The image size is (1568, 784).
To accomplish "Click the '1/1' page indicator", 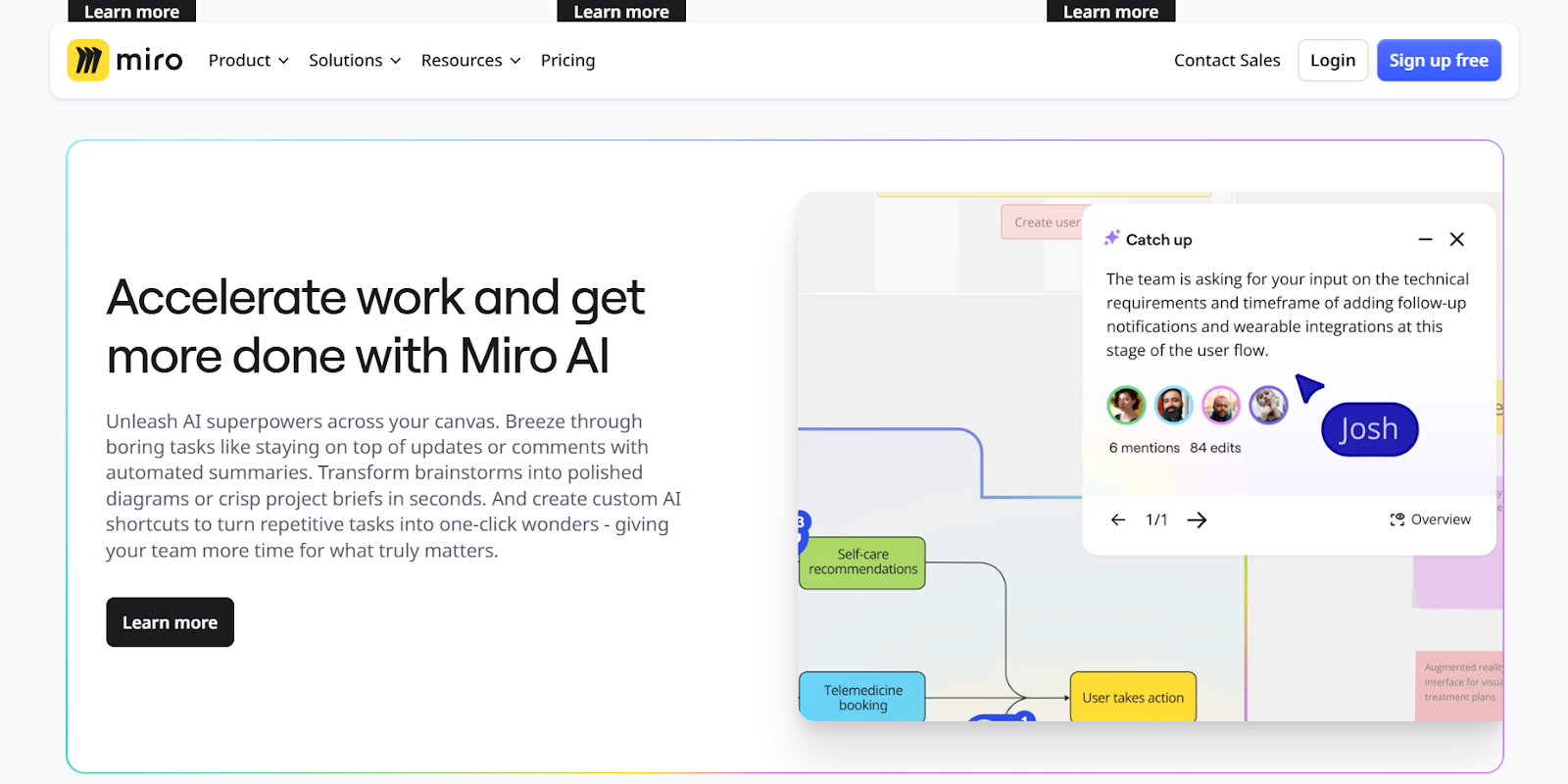I will pos(1156,519).
